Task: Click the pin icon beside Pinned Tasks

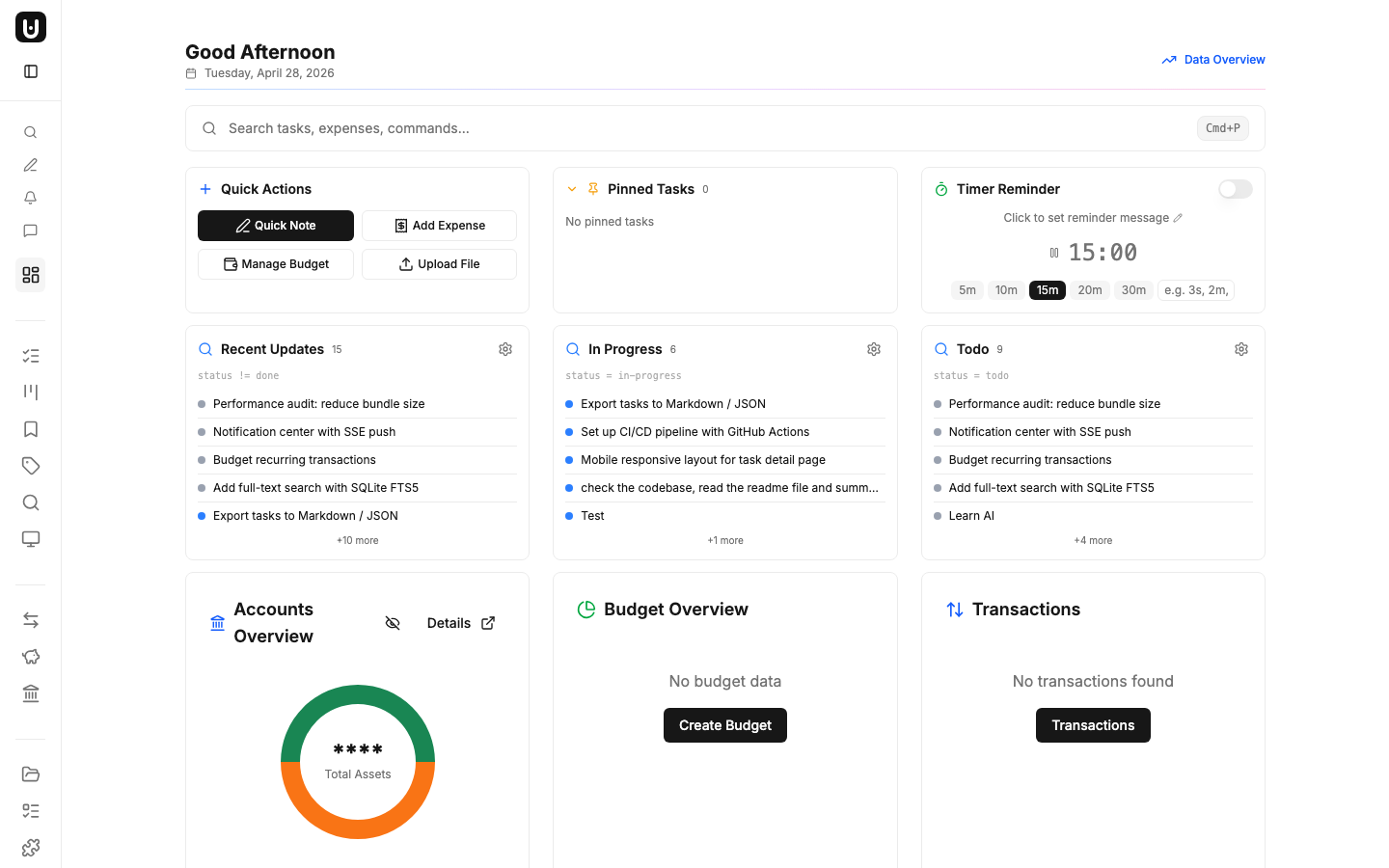Action: click(x=592, y=188)
